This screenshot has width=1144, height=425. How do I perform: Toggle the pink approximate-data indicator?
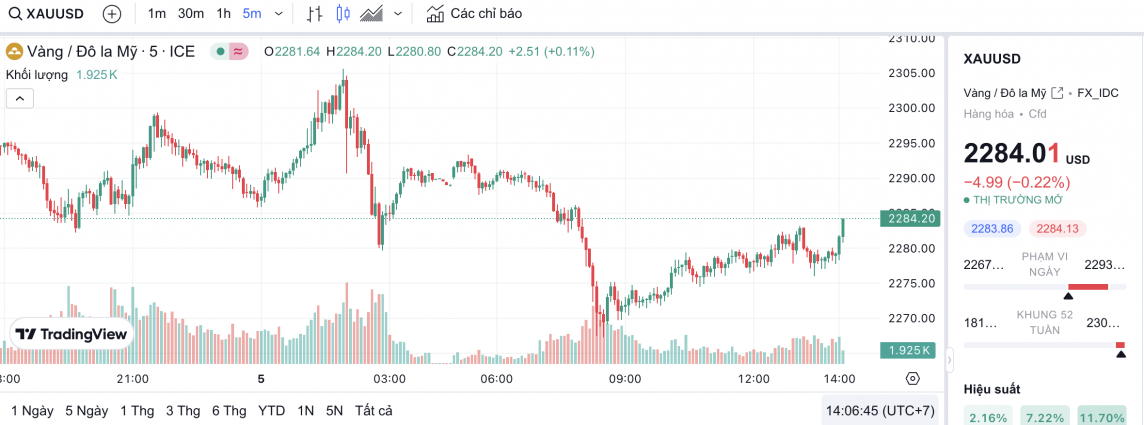coord(238,51)
